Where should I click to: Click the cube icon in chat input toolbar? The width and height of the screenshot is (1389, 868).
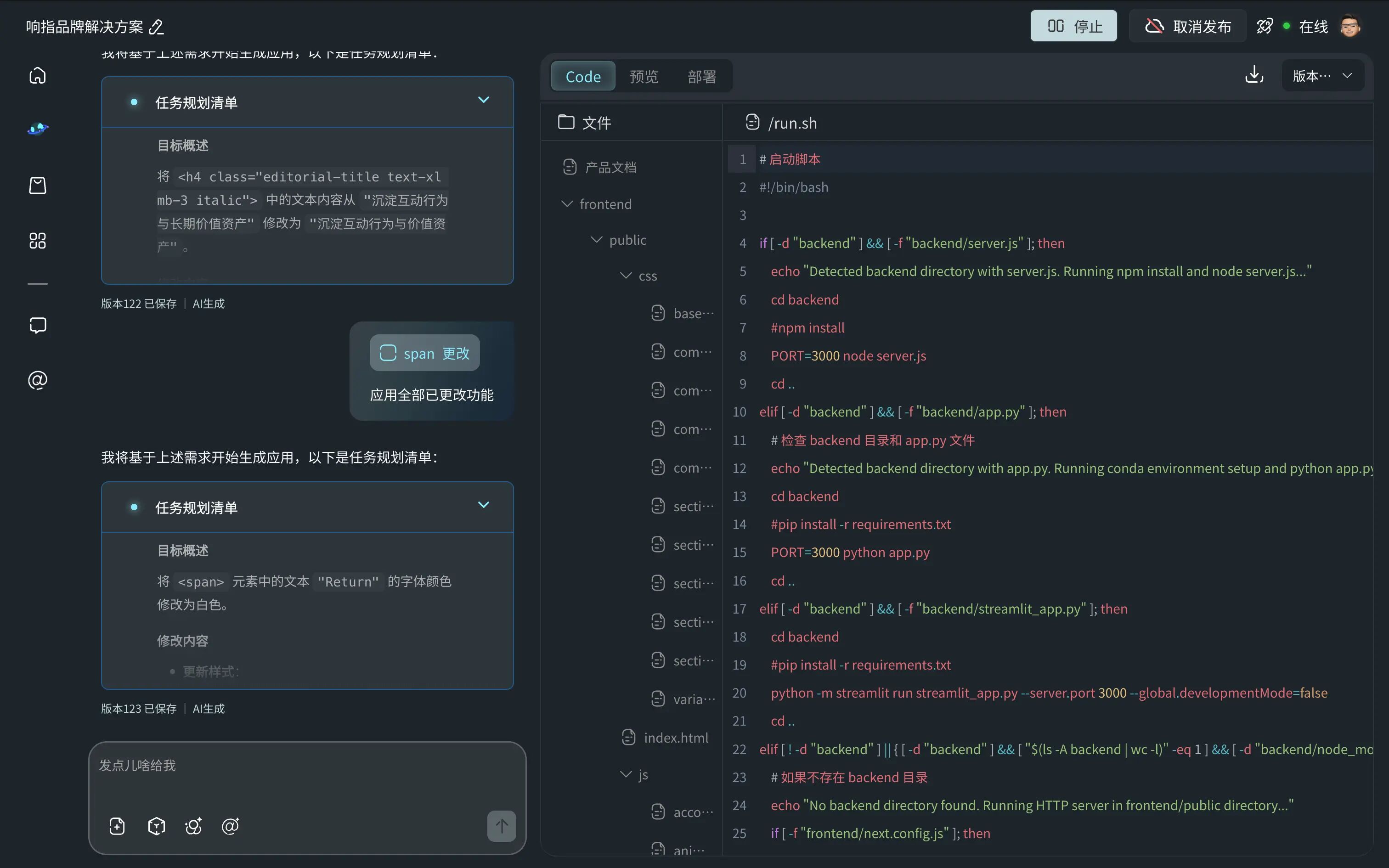[x=156, y=826]
